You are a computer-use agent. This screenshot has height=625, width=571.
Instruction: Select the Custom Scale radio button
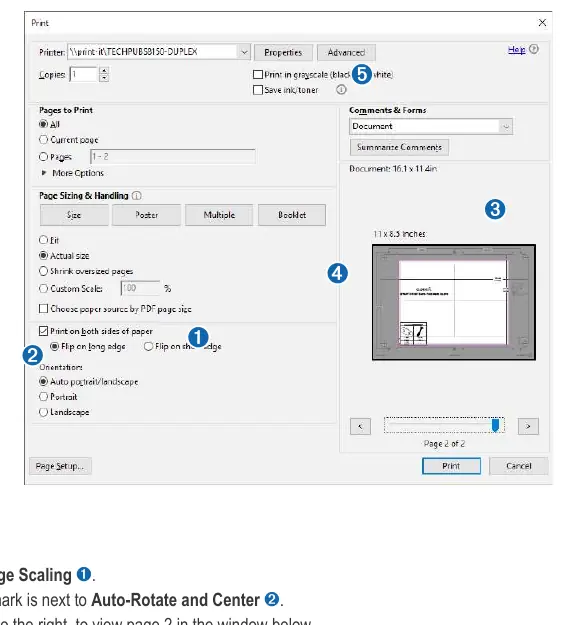click(43, 288)
